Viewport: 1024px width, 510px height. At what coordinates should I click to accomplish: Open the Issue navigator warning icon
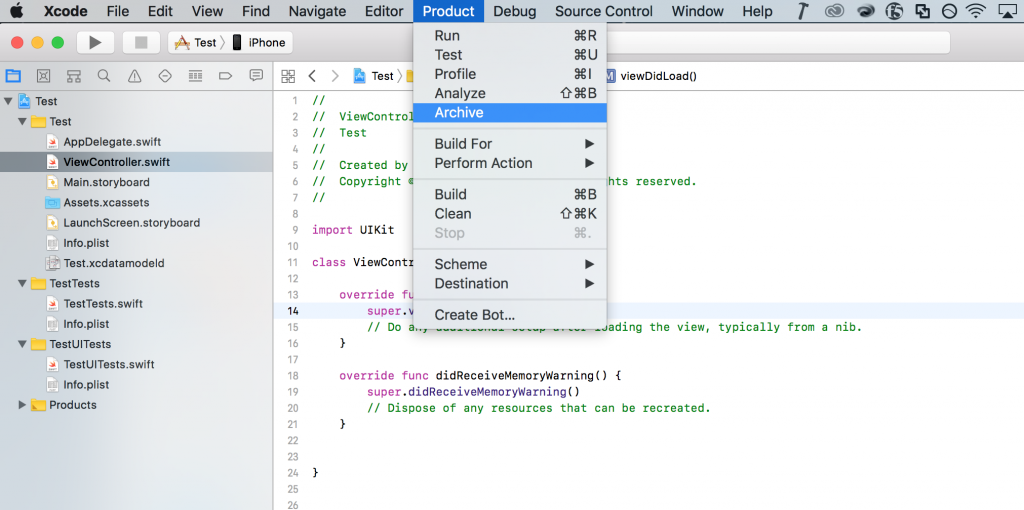point(135,76)
